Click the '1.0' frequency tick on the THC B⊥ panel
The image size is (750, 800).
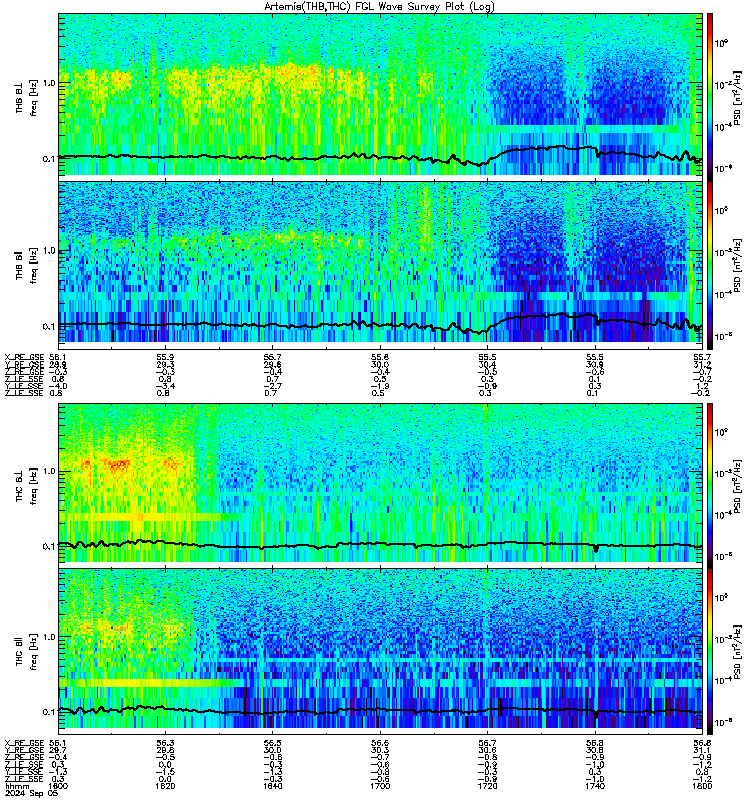point(49,471)
